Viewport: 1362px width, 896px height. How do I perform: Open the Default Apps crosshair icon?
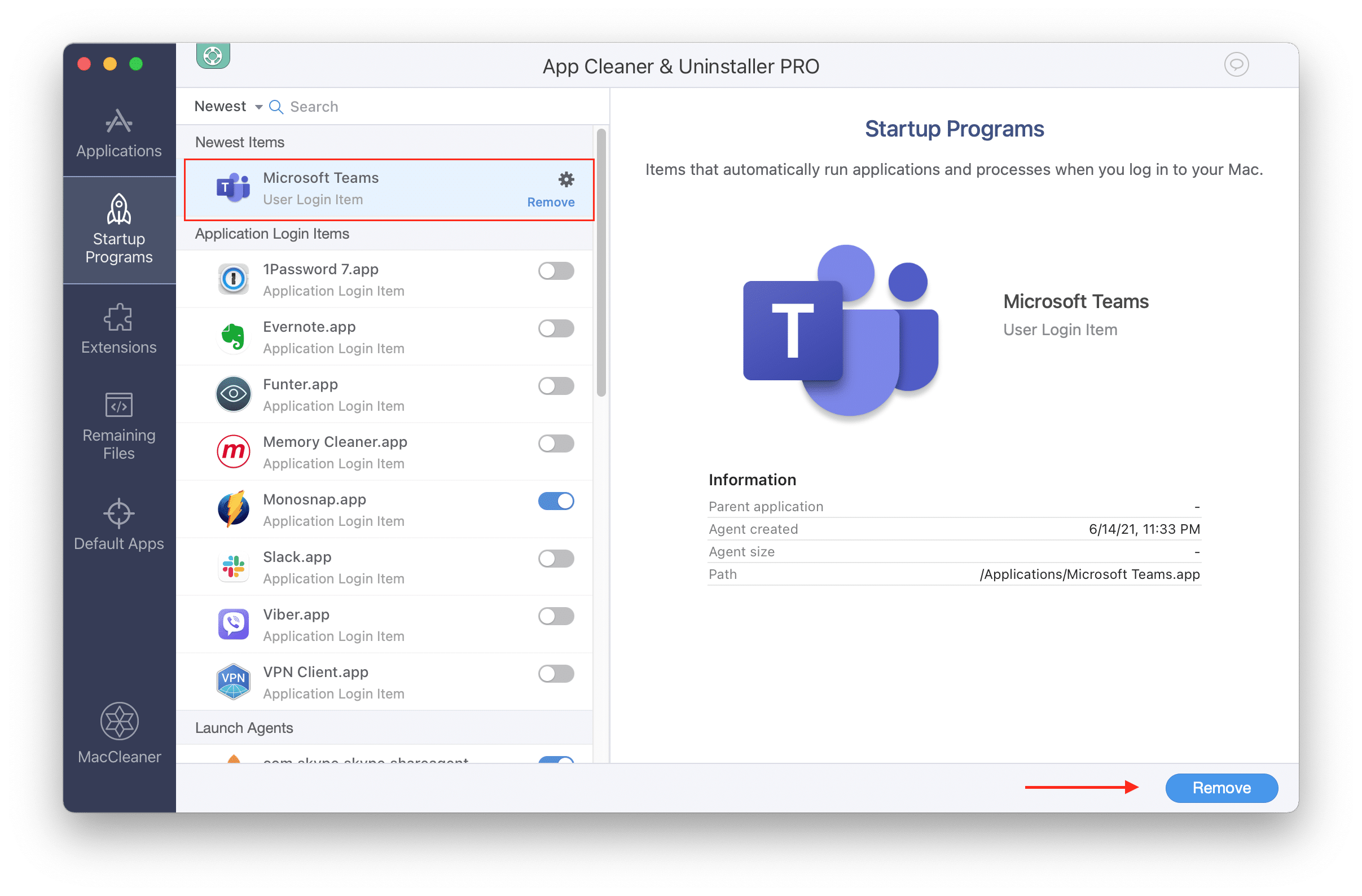(x=118, y=513)
